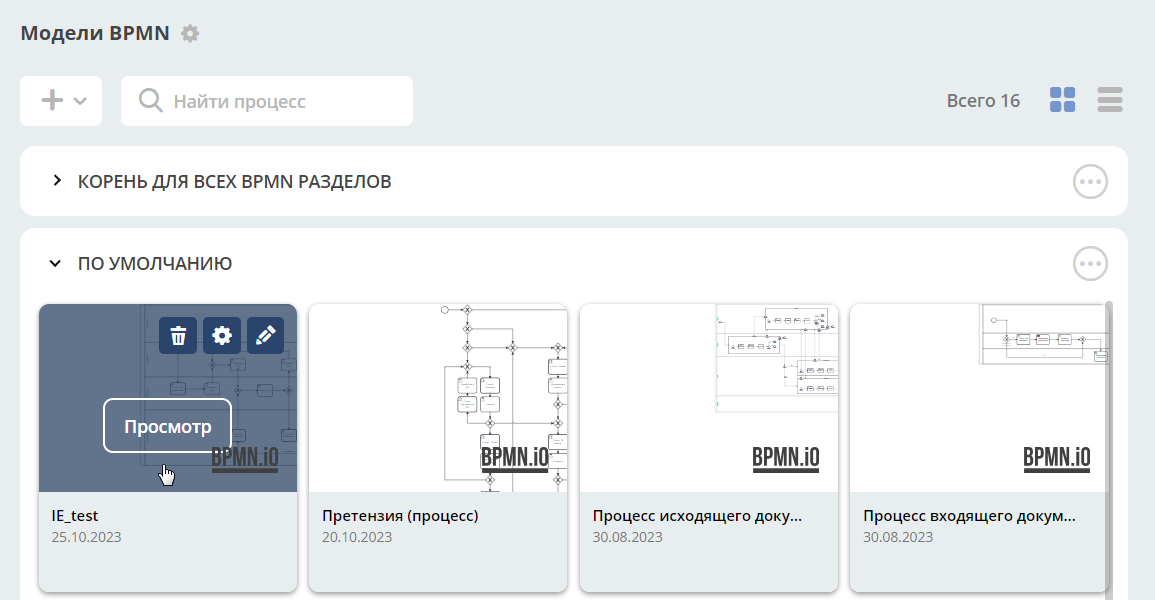Select the Претензия (процесс) title text
This screenshot has height=600, width=1155.
coord(400,516)
